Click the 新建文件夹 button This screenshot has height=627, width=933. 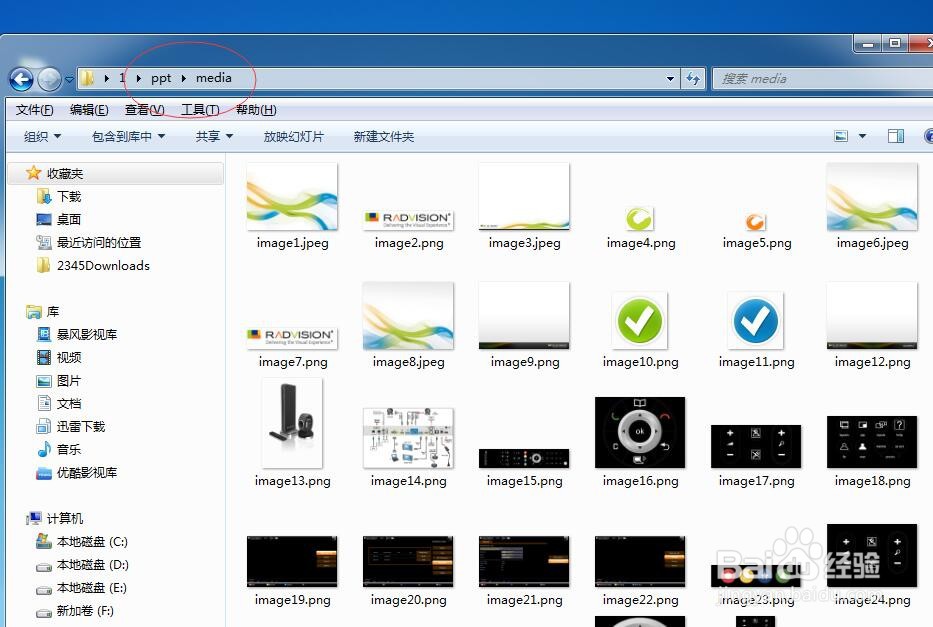click(x=383, y=136)
